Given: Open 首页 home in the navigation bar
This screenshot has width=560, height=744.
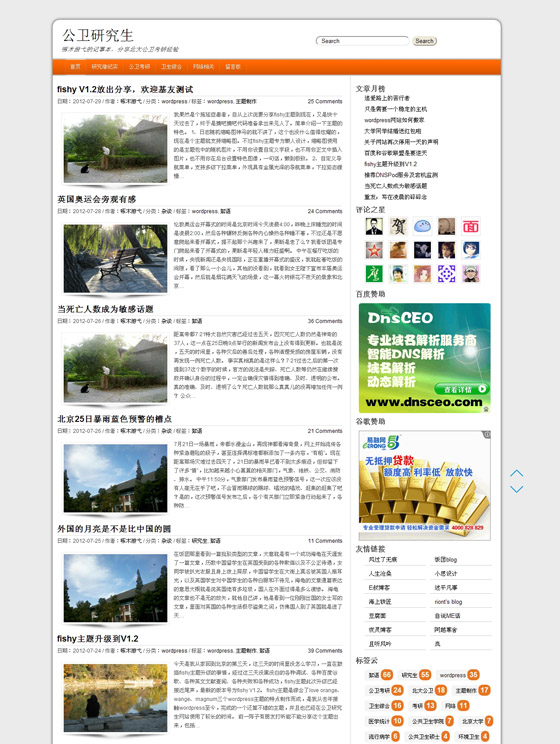Looking at the screenshot, I should point(75,67).
